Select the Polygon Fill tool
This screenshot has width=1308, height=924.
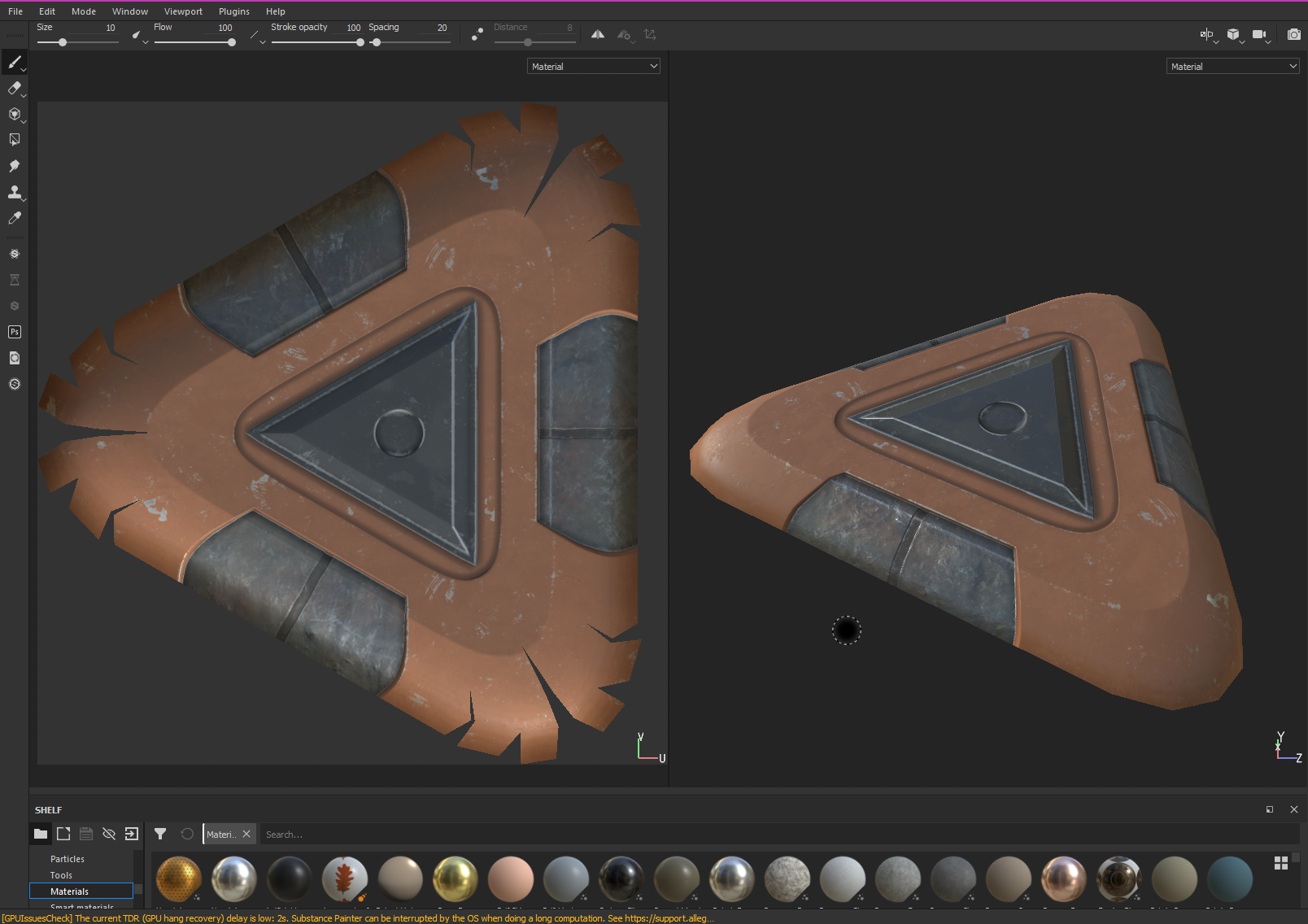click(14, 140)
